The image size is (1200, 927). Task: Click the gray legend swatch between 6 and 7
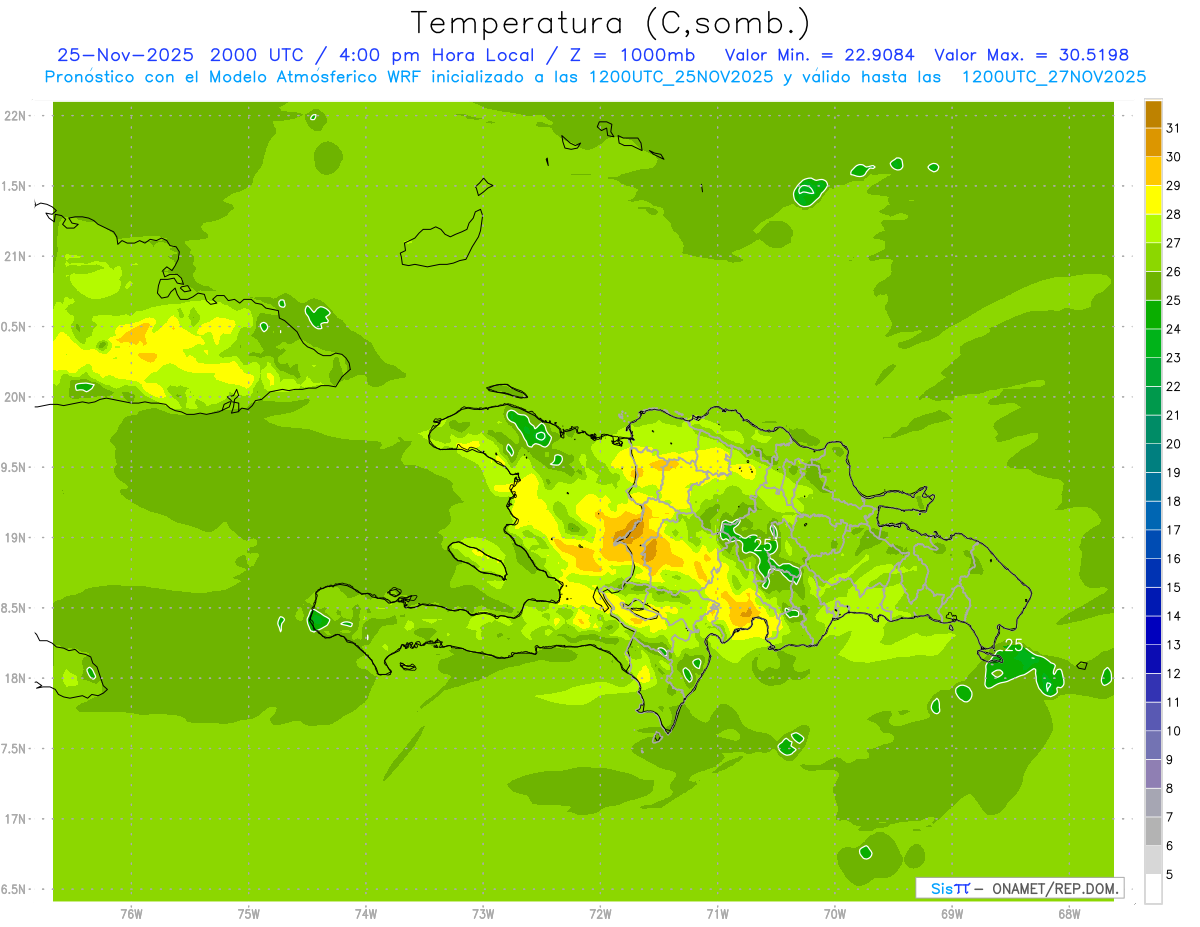coord(1153,831)
